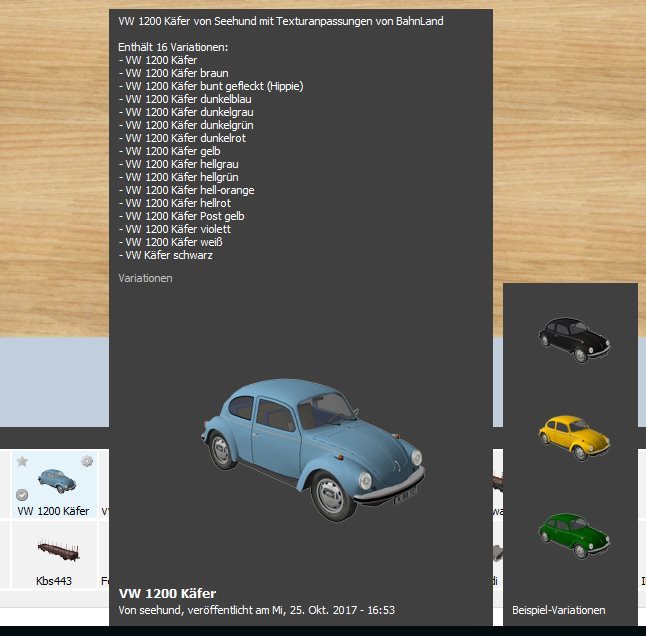
Task: Click list entry 'VW 1200 Käfer dunkelblau'
Action: click(185, 99)
